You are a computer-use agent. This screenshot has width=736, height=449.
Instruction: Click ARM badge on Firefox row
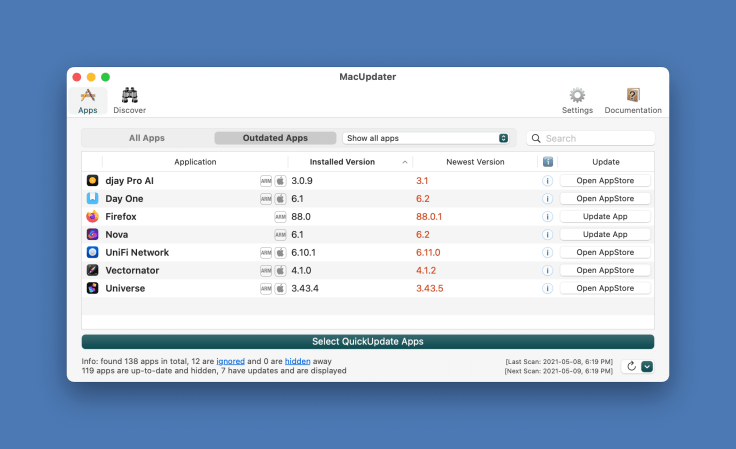coord(280,216)
